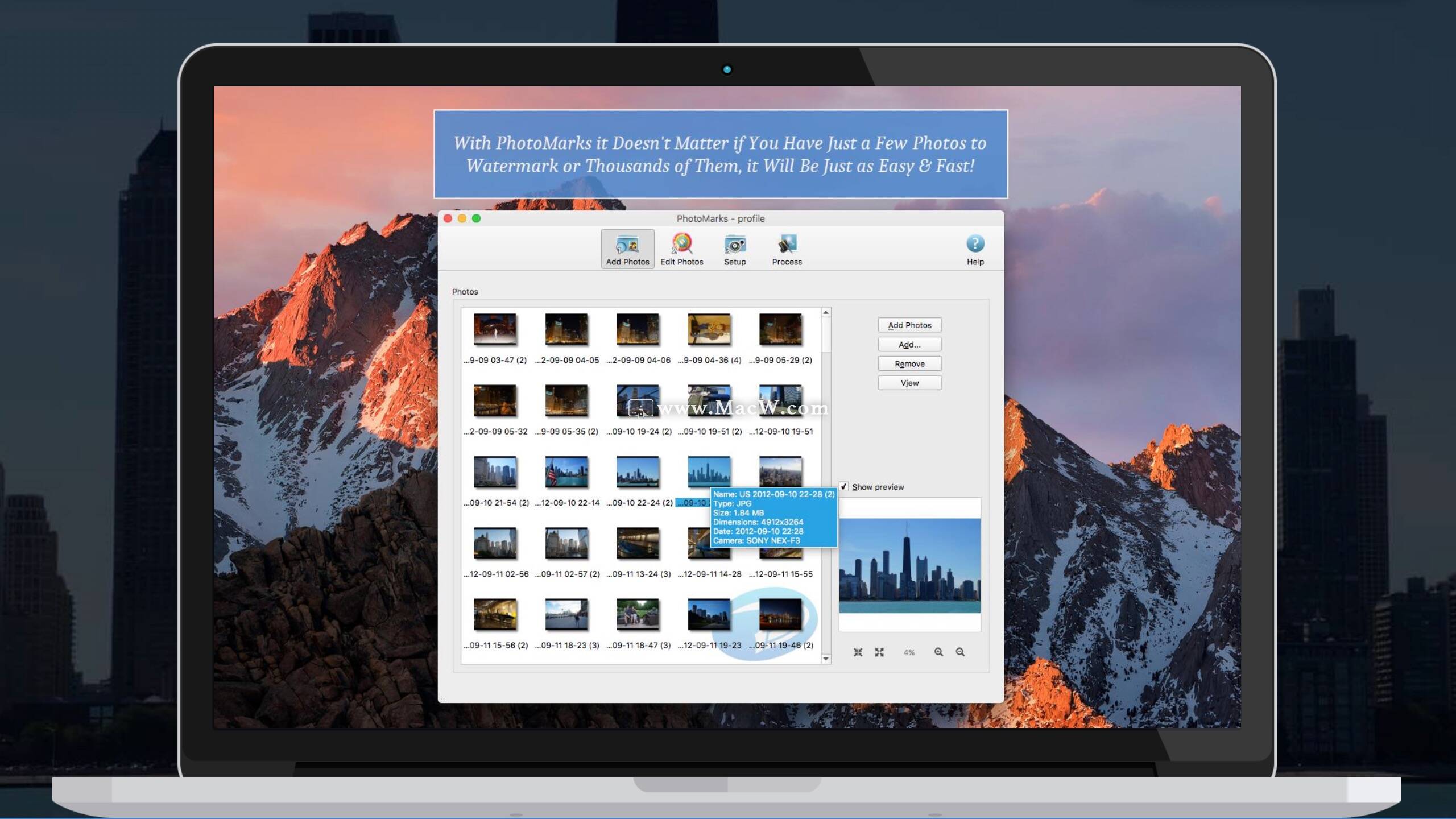Click the ...12-09-11 15-55 file name label

click(x=780, y=574)
